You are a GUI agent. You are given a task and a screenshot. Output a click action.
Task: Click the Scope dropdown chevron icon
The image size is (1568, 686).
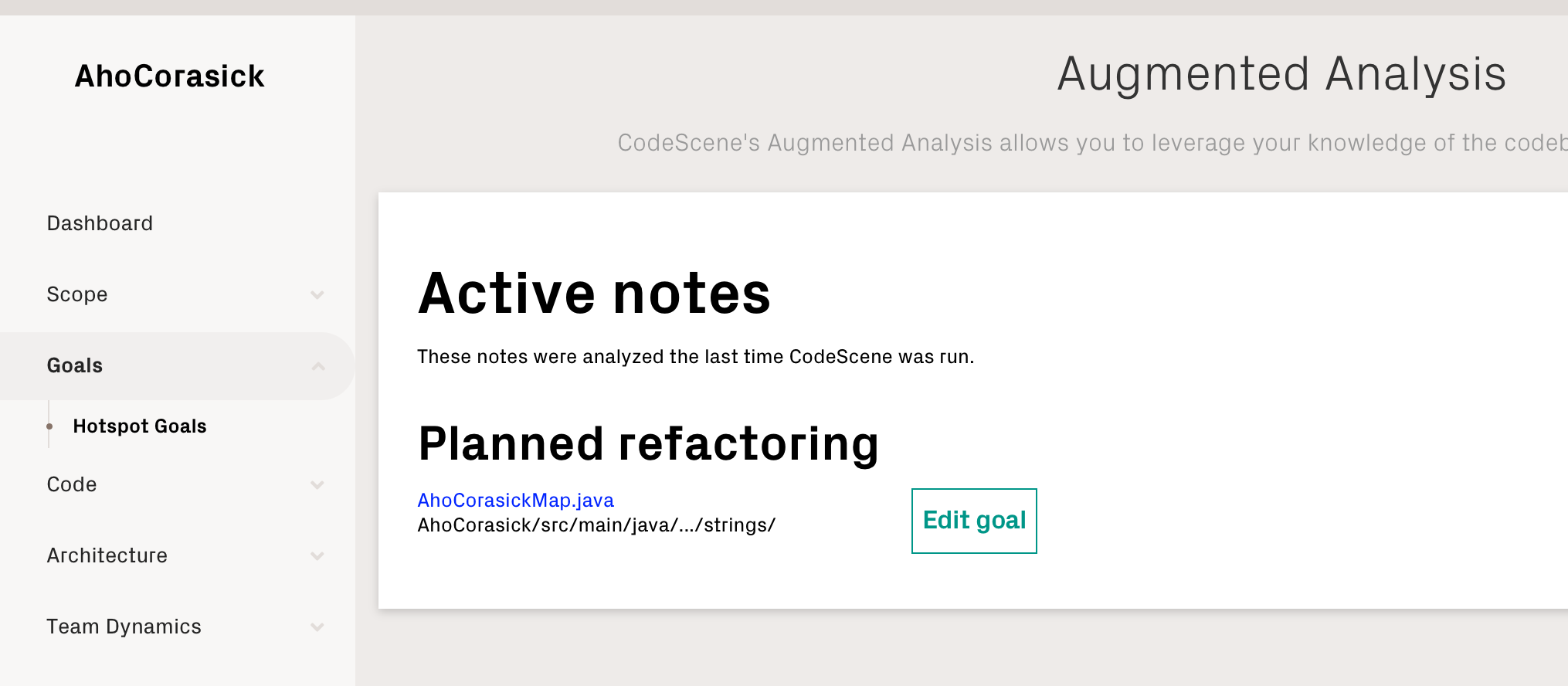pos(317,295)
